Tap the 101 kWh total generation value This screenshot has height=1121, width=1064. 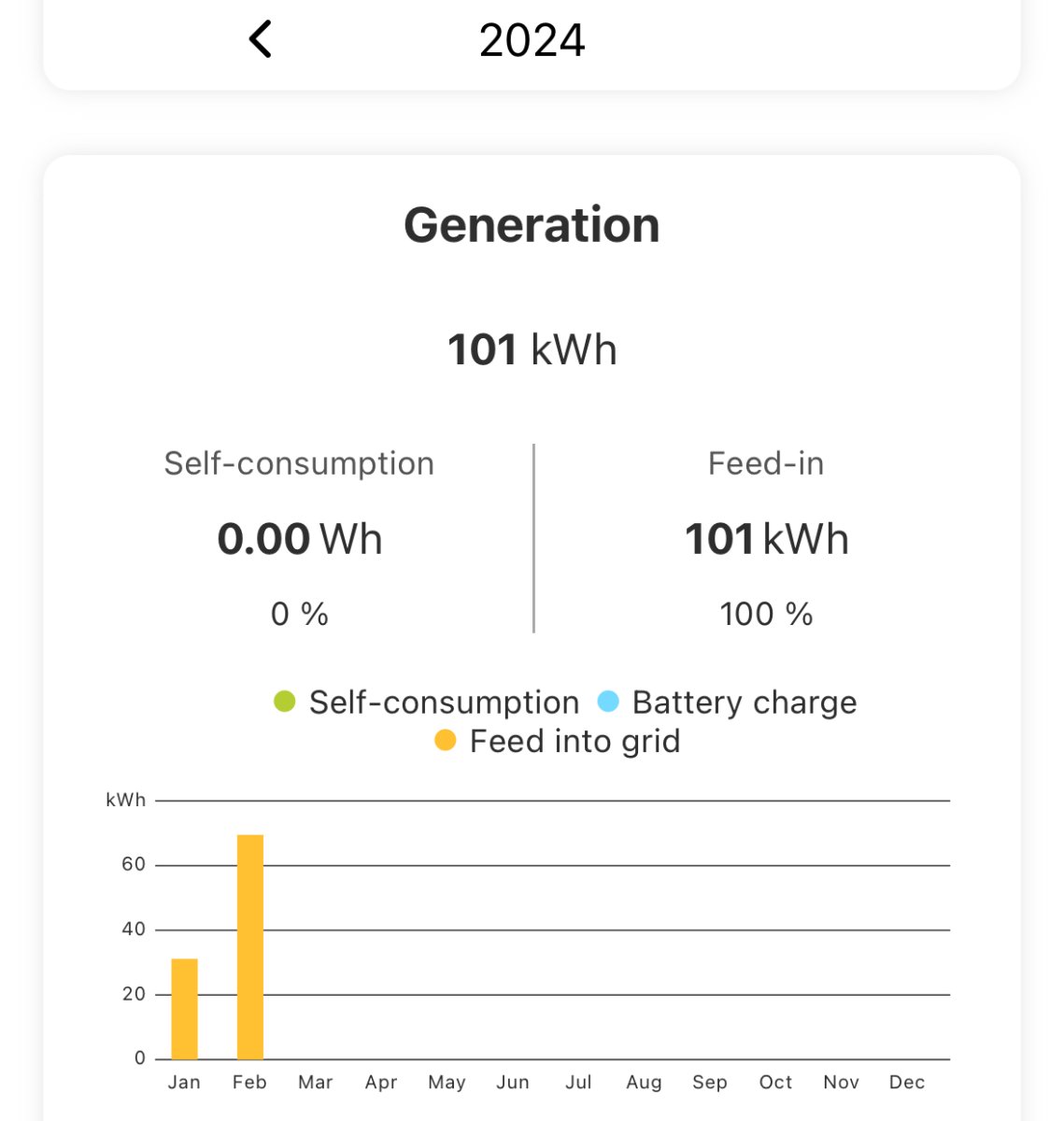coord(532,350)
